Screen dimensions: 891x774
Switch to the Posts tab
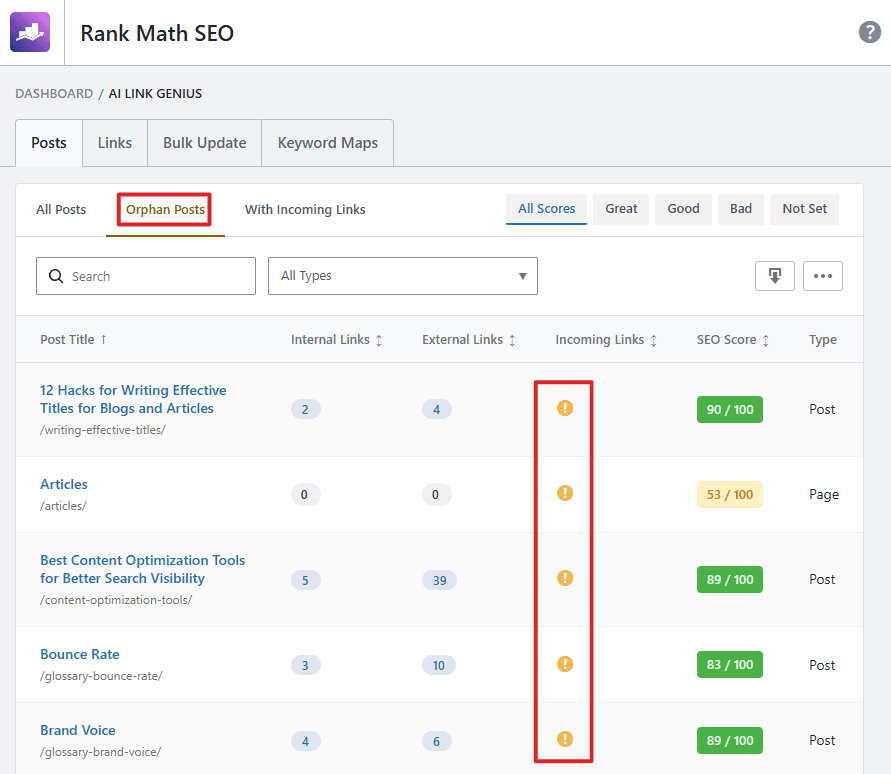tap(49, 143)
